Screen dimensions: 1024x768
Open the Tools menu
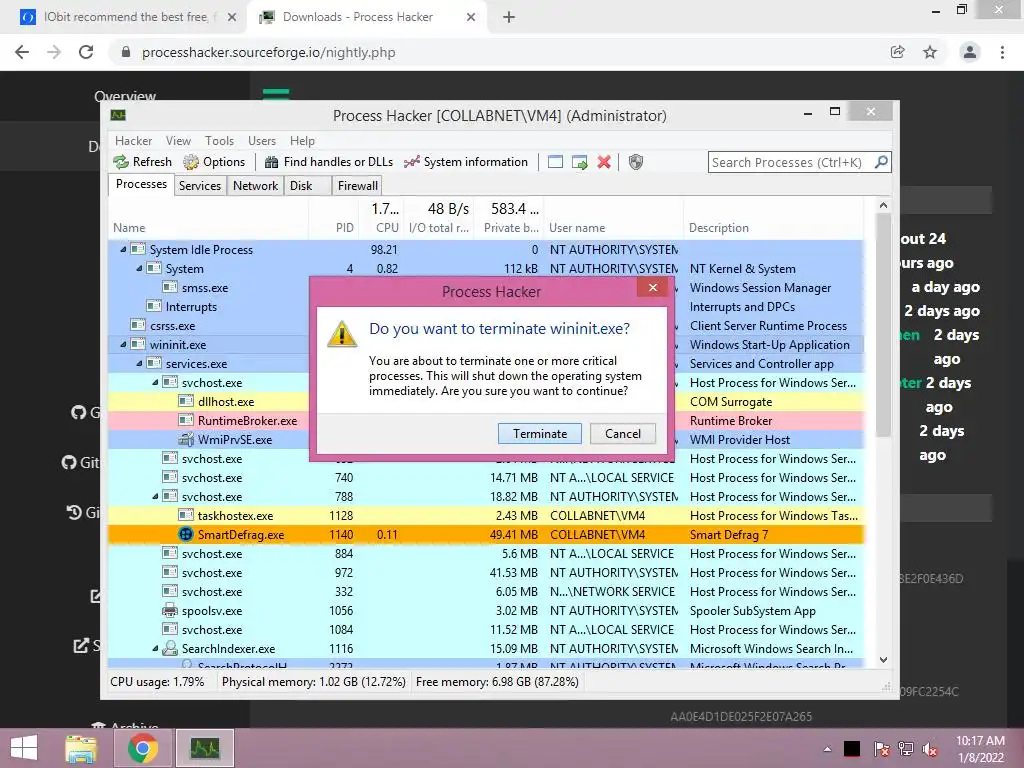(x=219, y=141)
